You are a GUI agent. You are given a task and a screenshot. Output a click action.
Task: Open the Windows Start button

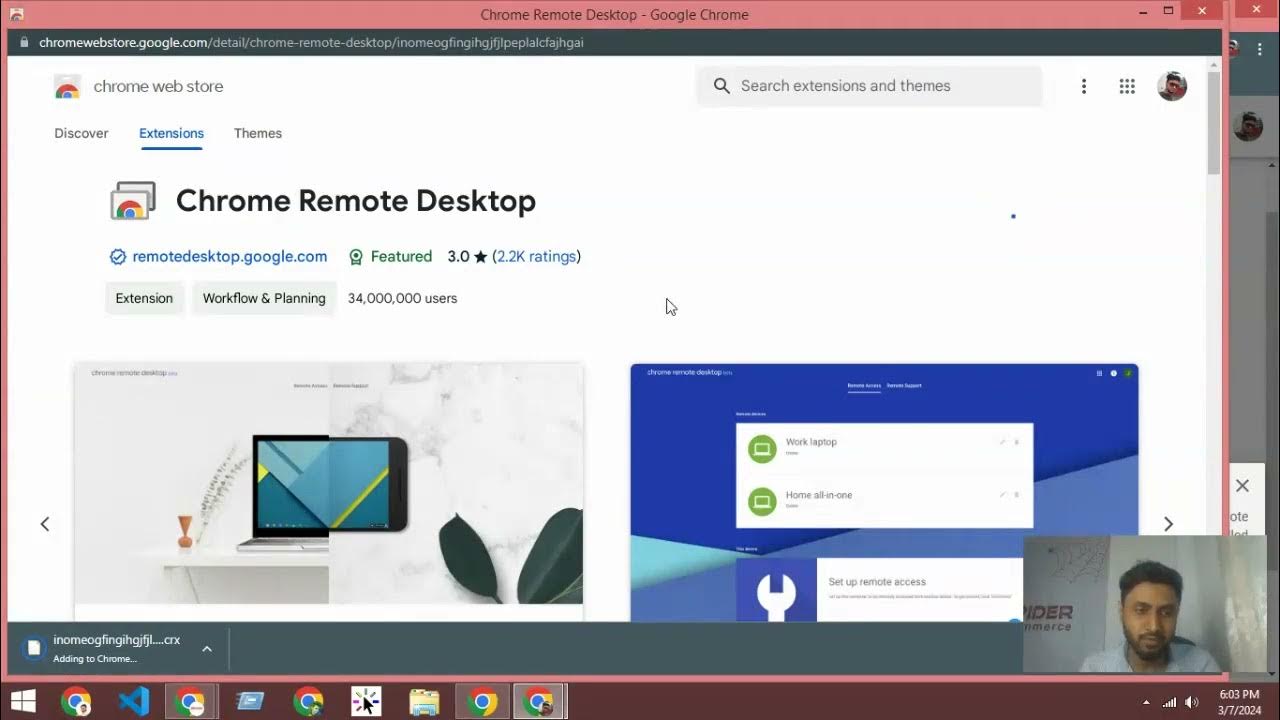23,702
